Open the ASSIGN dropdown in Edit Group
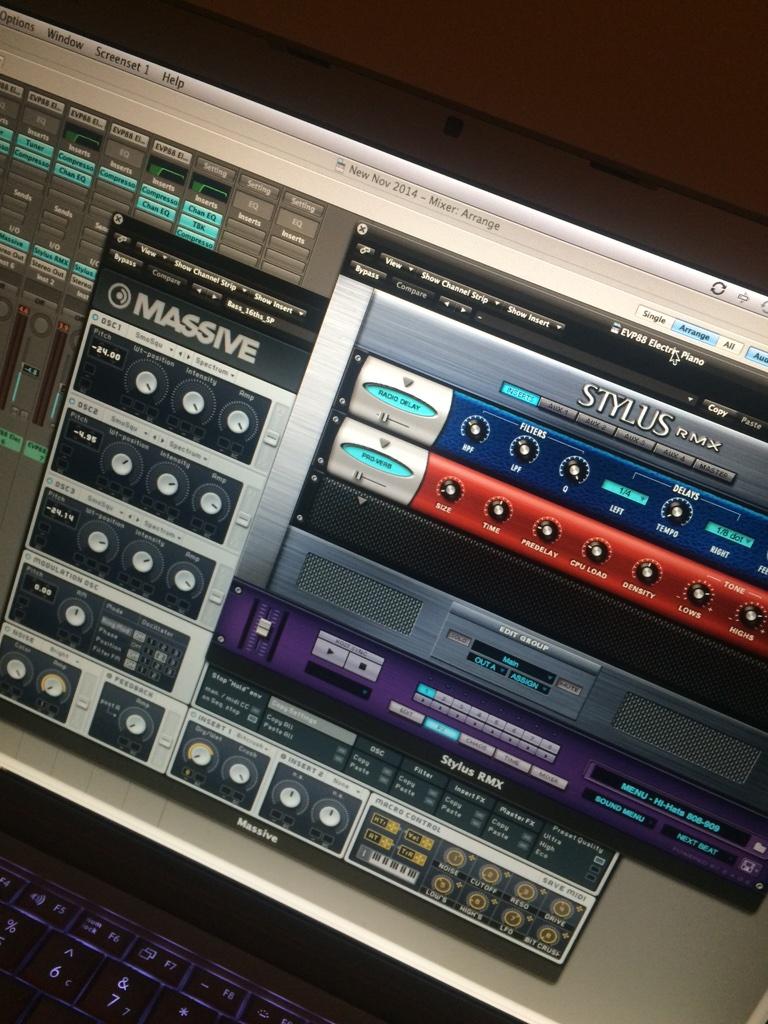 pyautogui.click(x=532, y=683)
